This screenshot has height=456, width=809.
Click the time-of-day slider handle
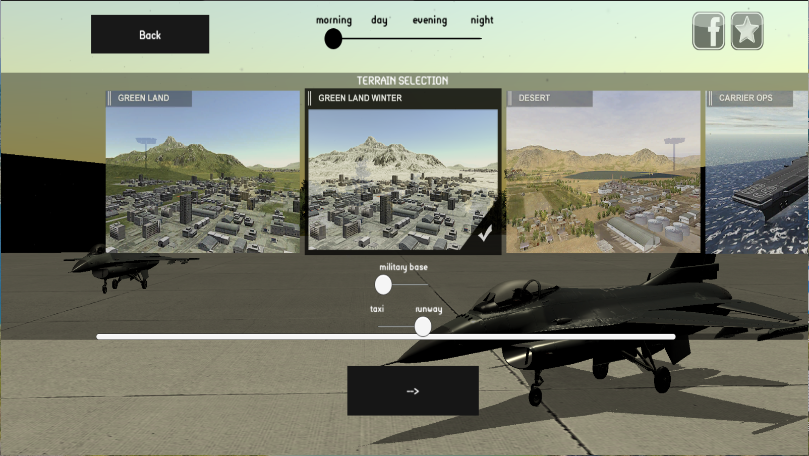tap(333, 39)
